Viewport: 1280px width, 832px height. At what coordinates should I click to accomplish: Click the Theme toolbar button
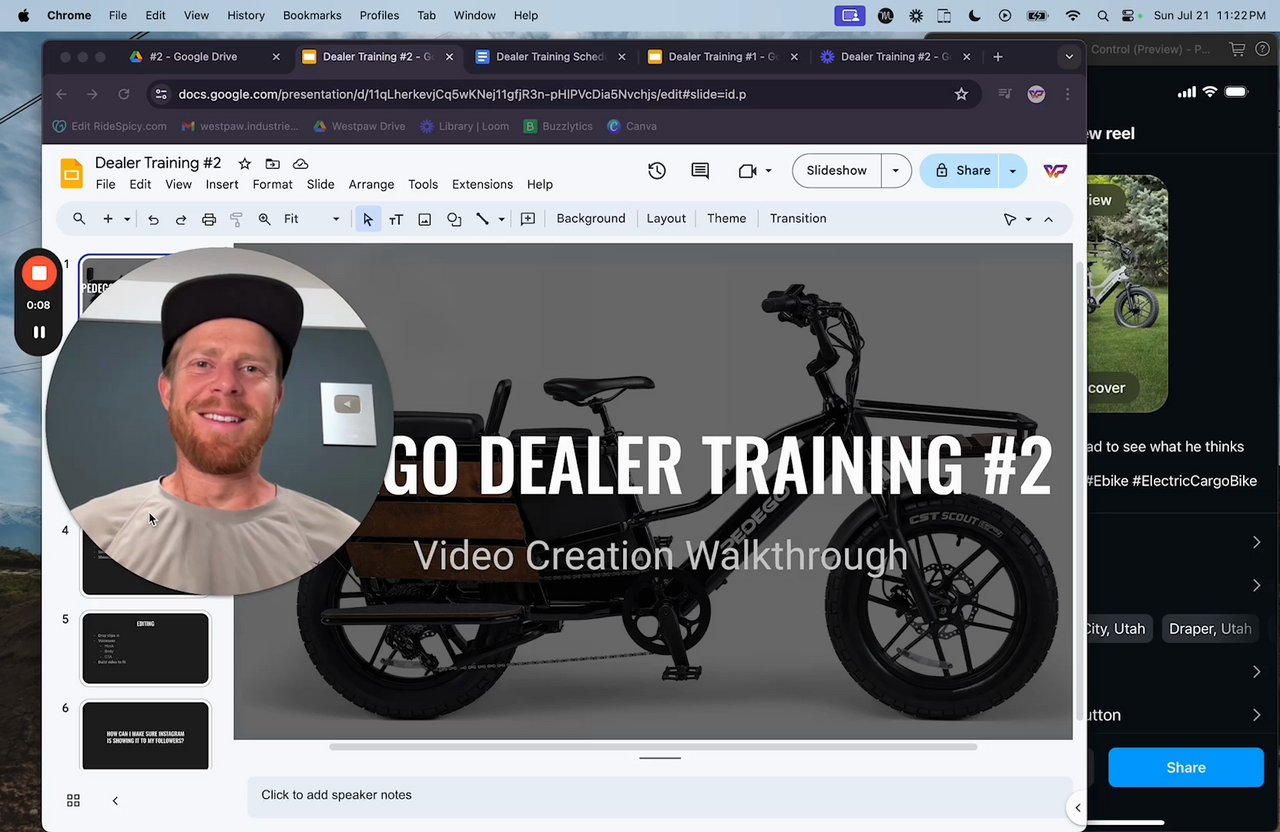point(726,219)
